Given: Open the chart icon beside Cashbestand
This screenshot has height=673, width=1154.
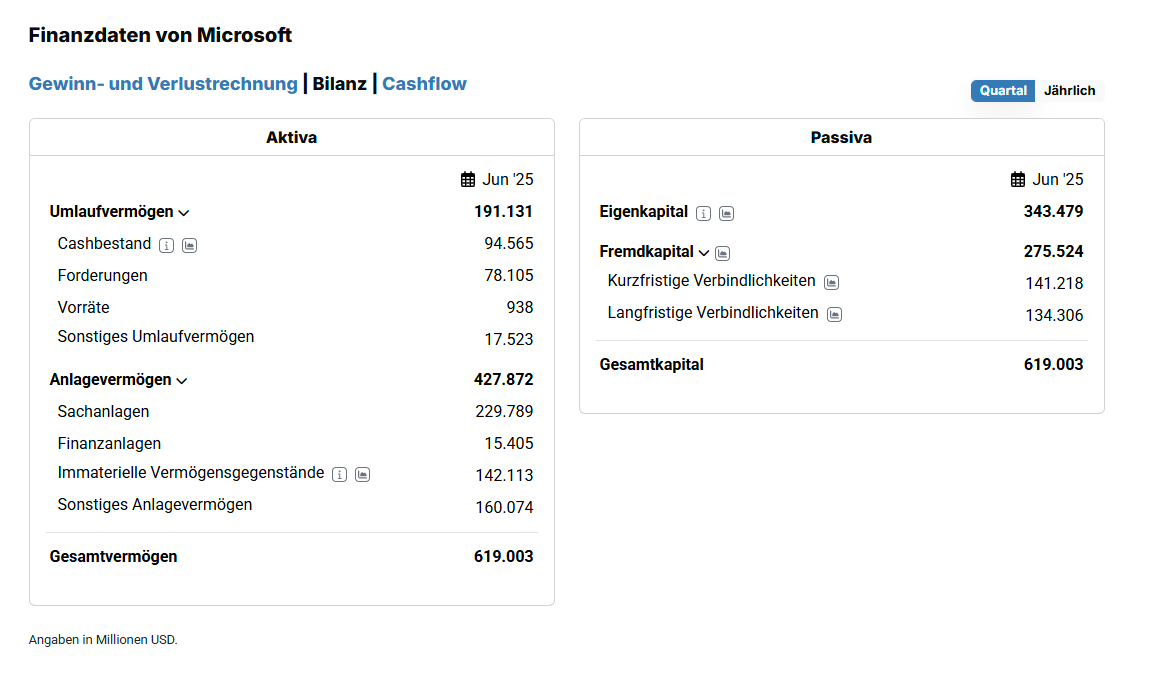Looking at the screenshot, I should [x=189, y=245].
